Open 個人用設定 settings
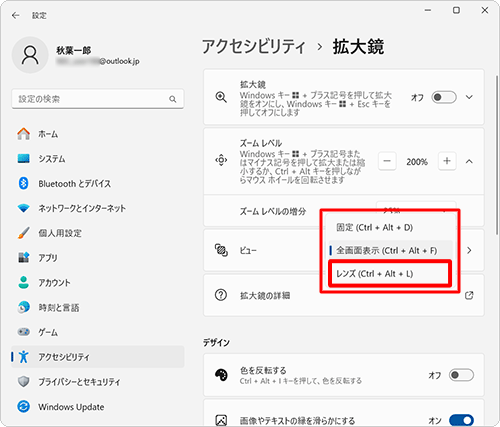The width and height of the screenshot is (500, 427). click(x=98, y=233)
